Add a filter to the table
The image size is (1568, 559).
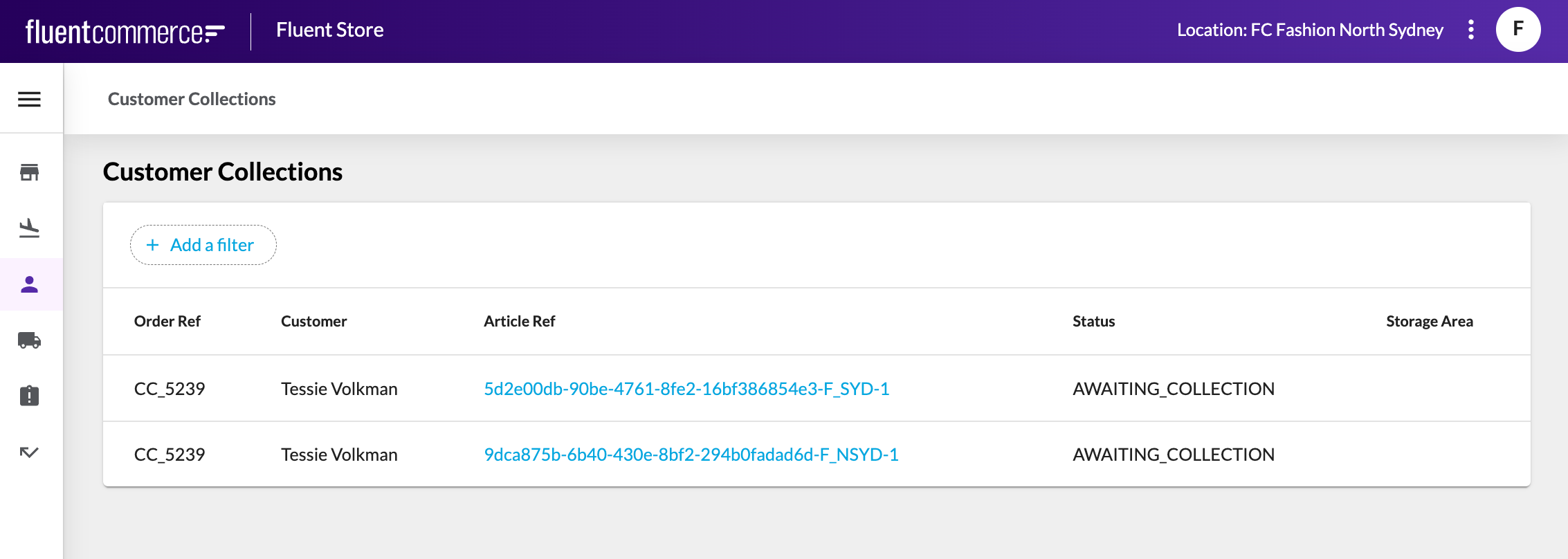click(203, 245)
